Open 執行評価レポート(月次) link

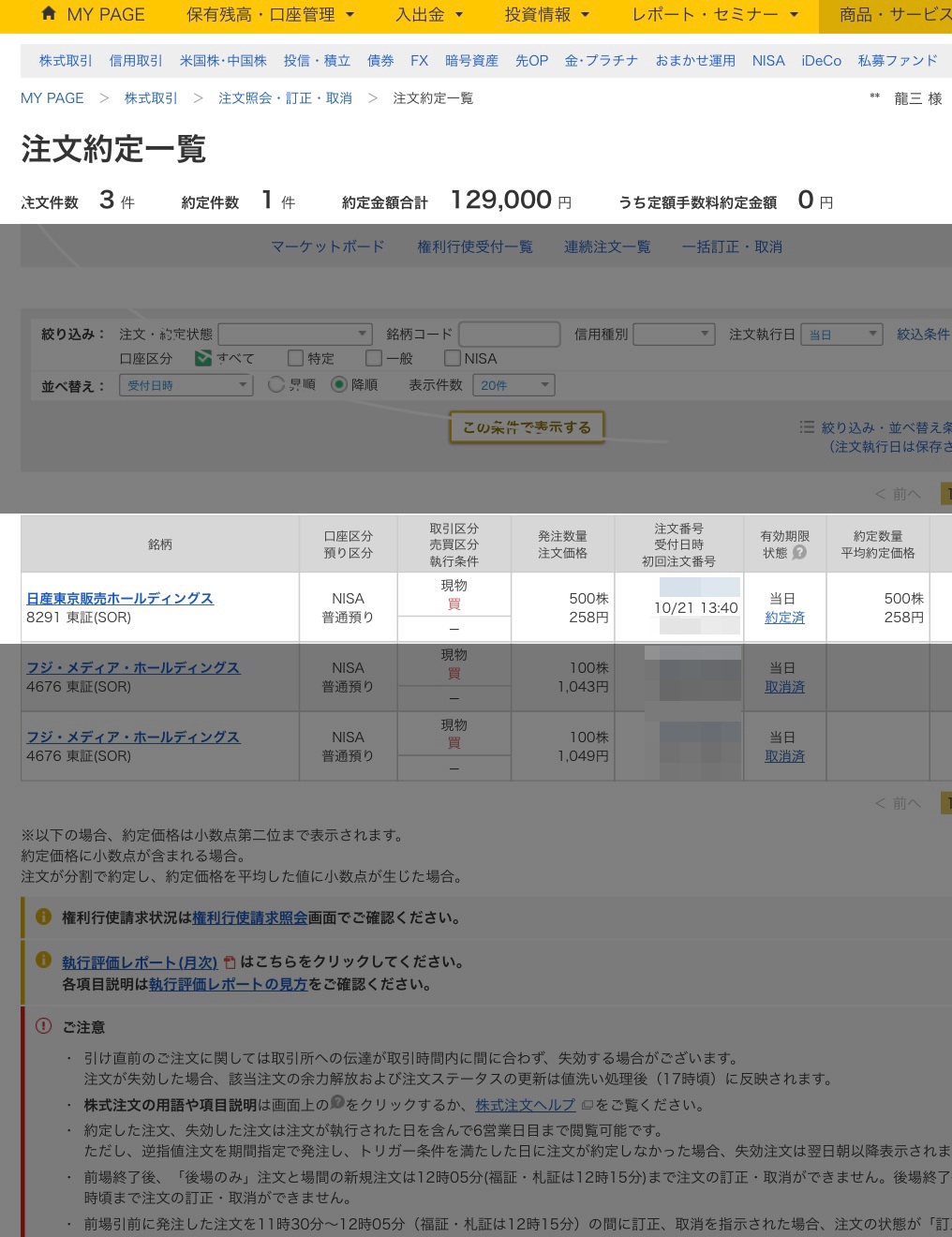(x=140, y=962)
